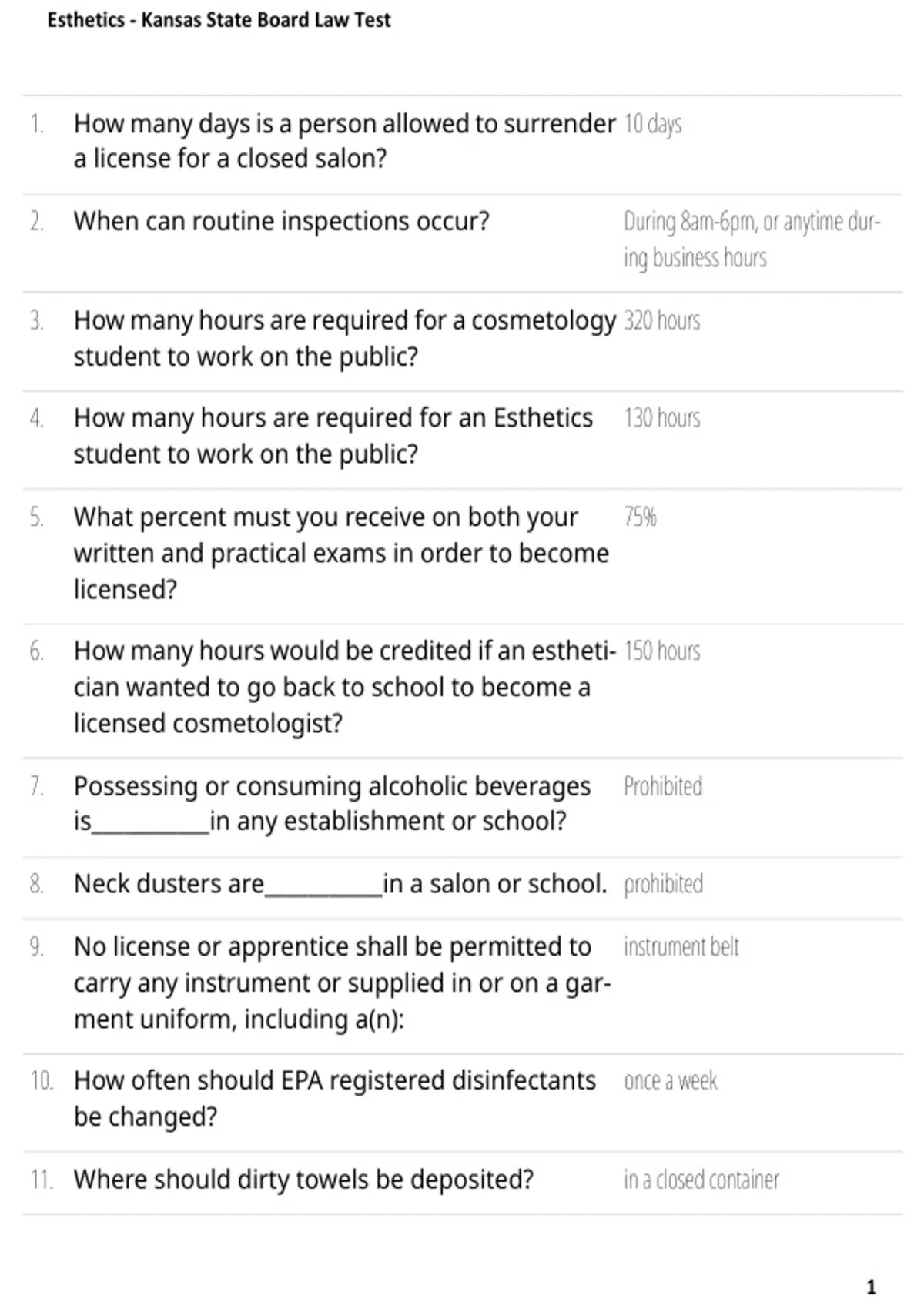The height and width of the screenshot is (1309, 924).
Task: Click the title 'Esthetics - Kansas State Board Law Test'
Action: click(x=219, y=20)
